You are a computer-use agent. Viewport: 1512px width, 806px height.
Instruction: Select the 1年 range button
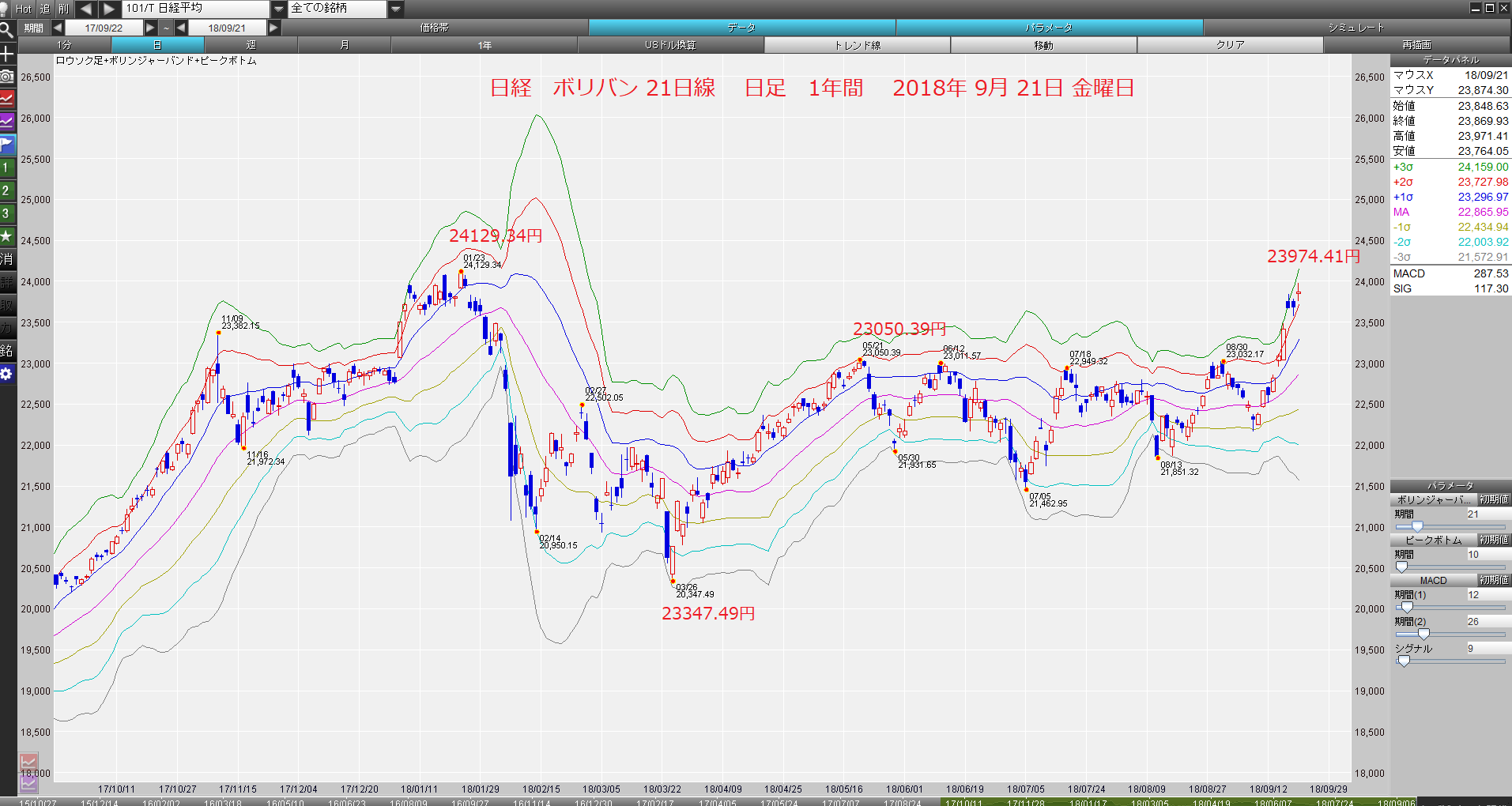[x=485, y=45]
